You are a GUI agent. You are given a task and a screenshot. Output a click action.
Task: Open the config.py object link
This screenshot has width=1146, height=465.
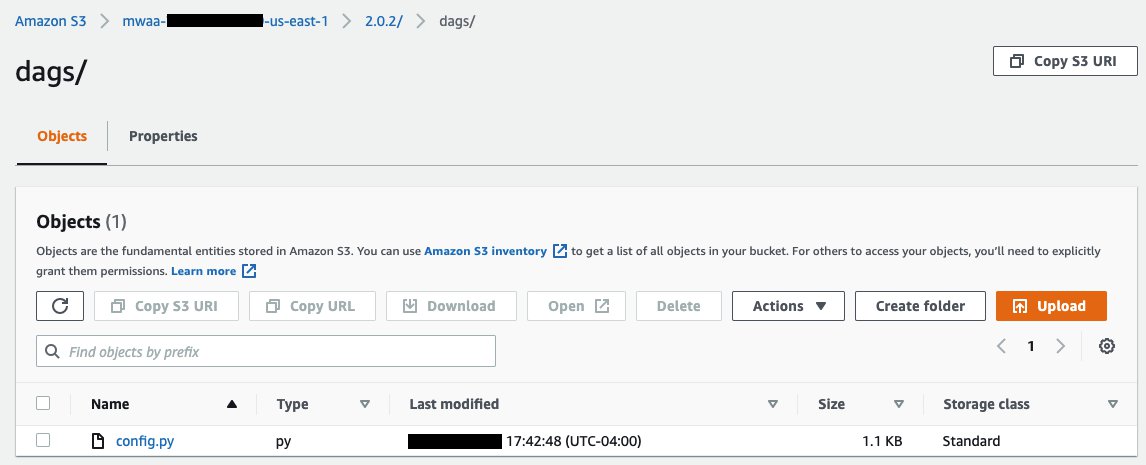pos(145,441)
